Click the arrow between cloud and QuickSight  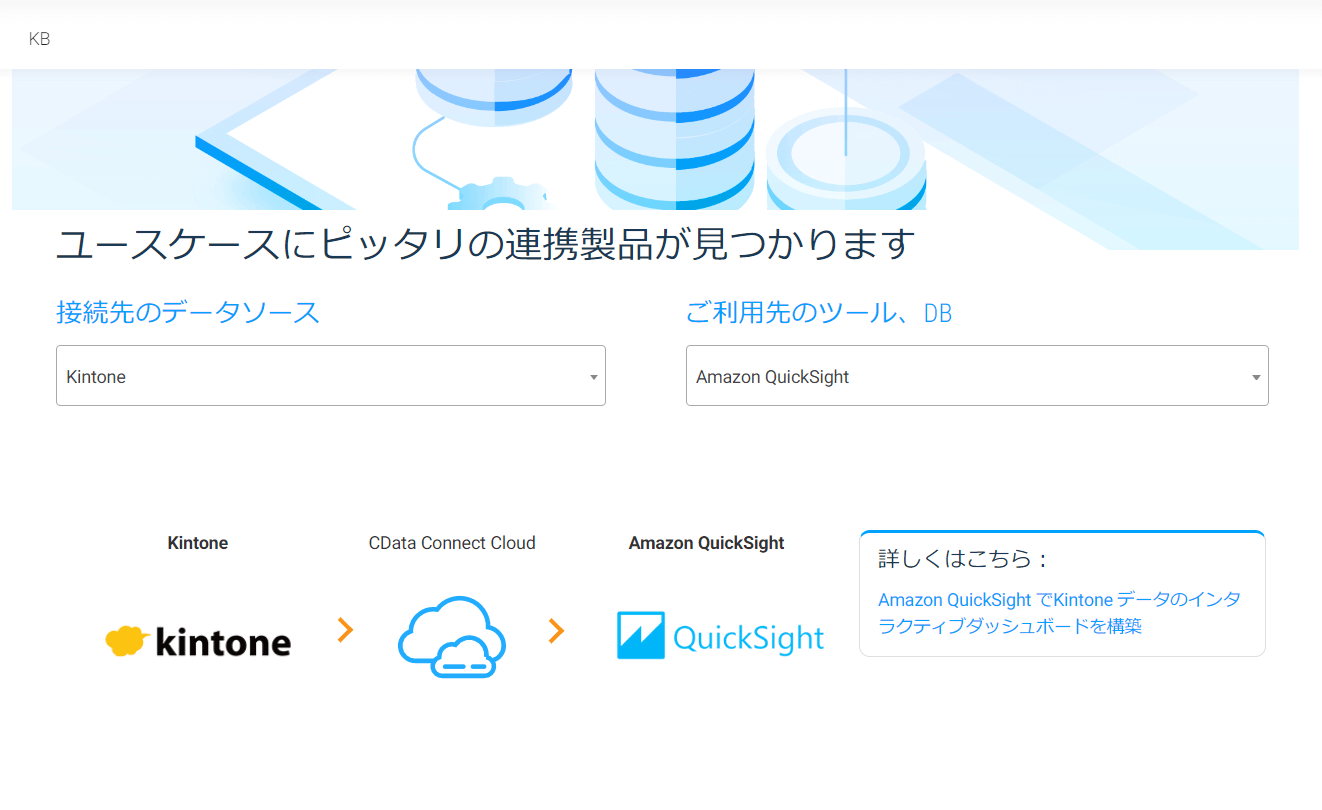(x=556, y=630)
